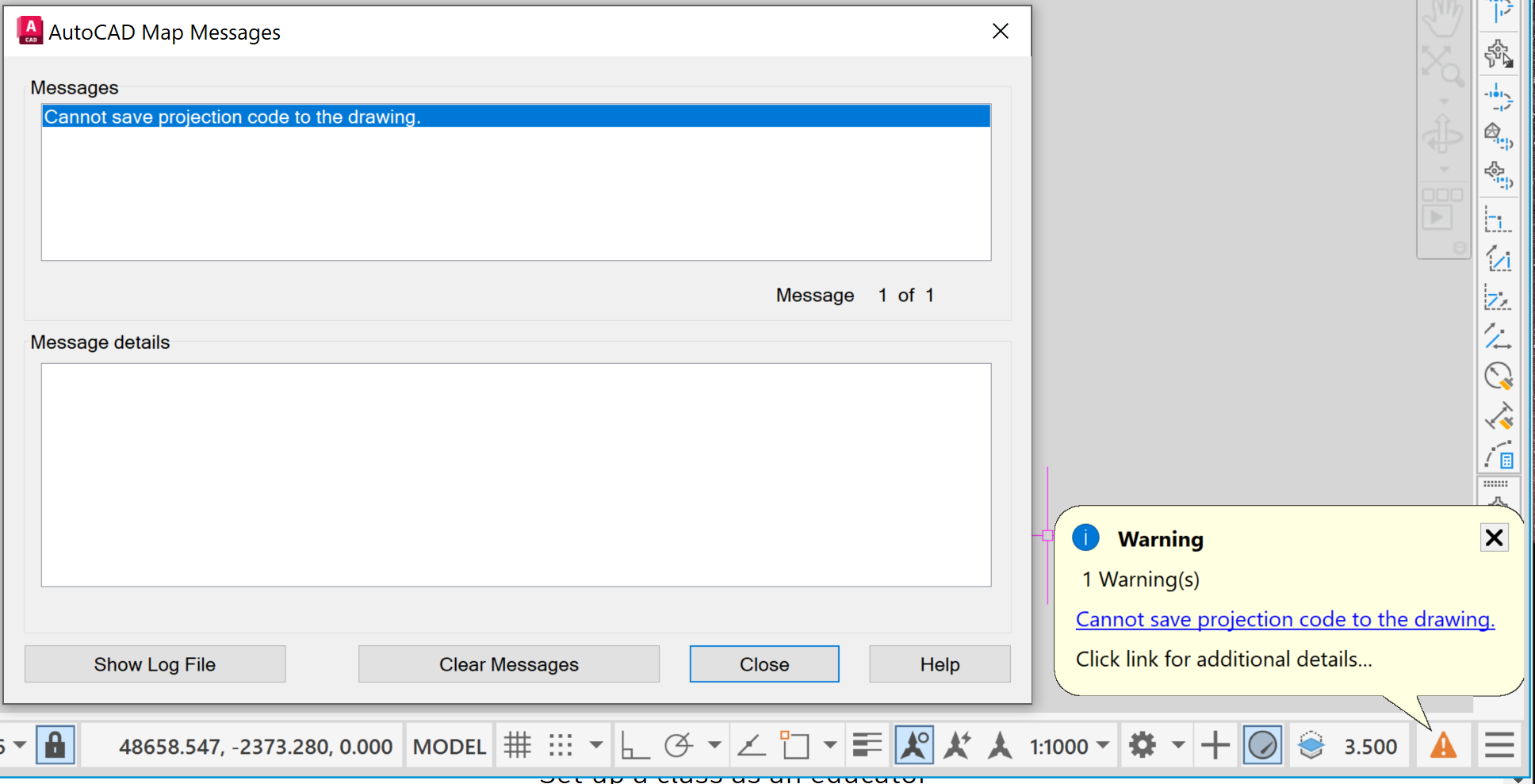The width and height of the screenshot is (1535, 784).
Task: Select the highlighted message in the Messages list
Action: [x=234, y=117]
